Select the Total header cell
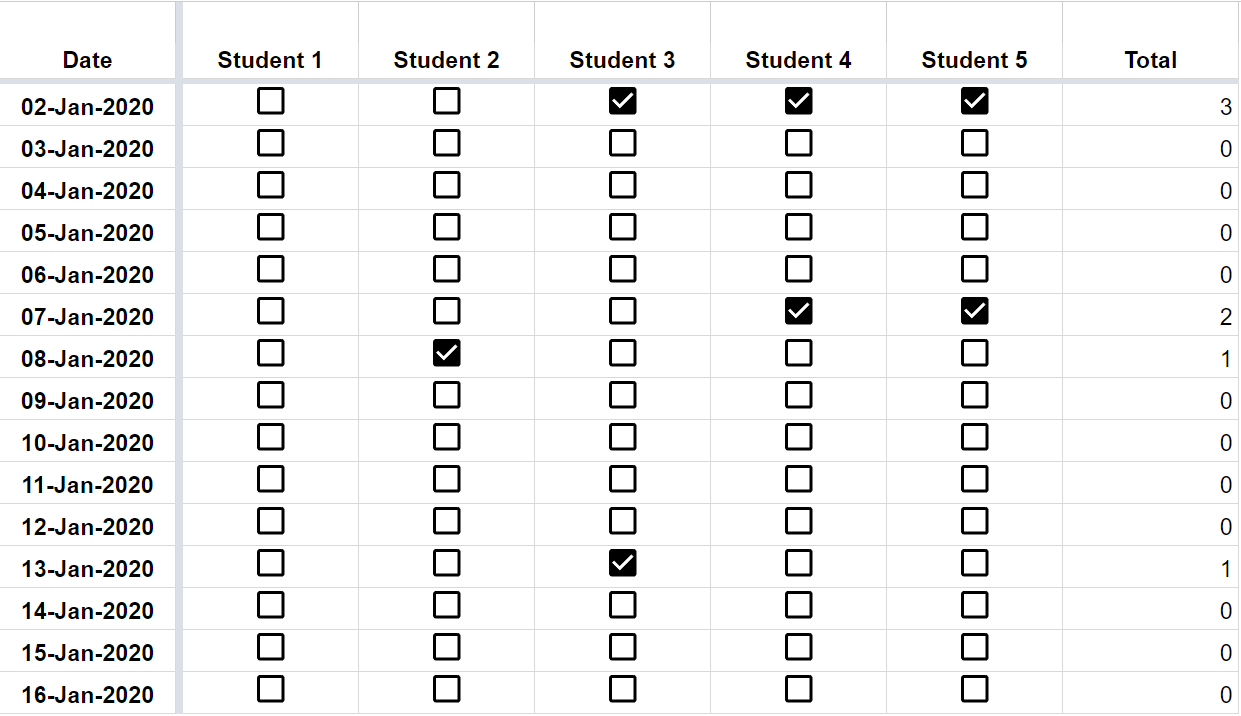The height and width of the screenshot is (716, 1241). pos(1150,41)
